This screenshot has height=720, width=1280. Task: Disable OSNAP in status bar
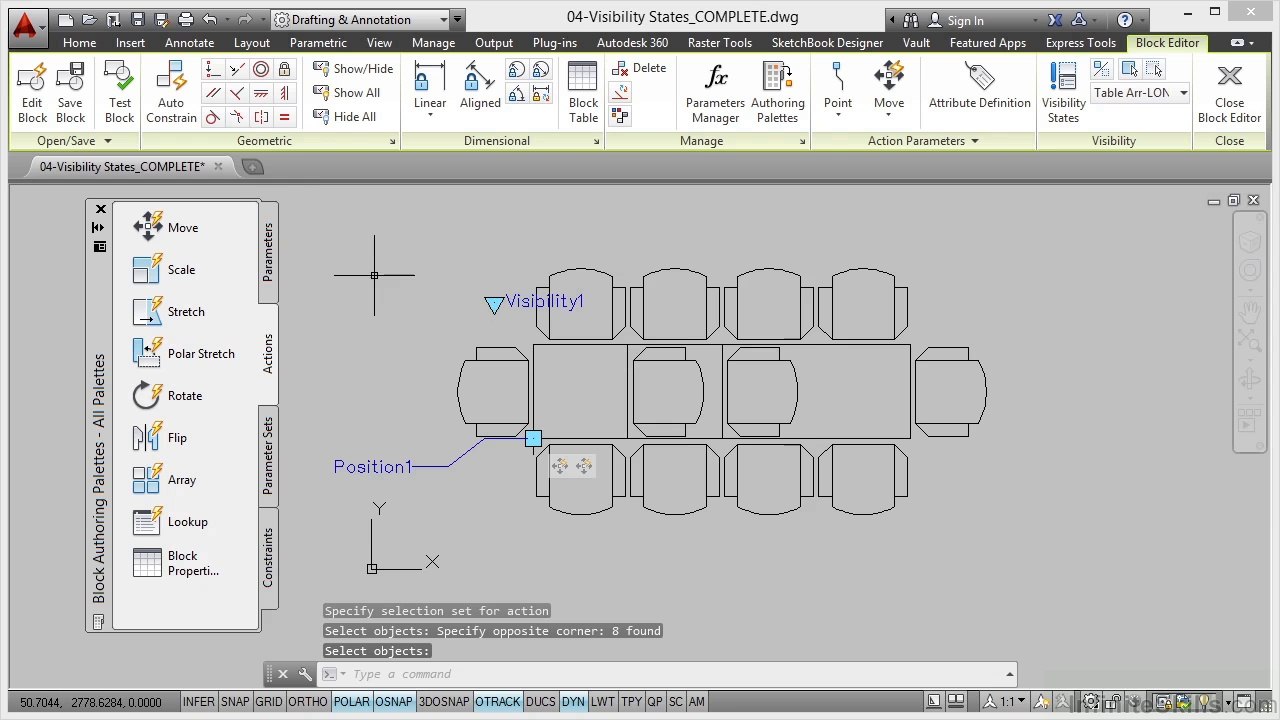394,702
